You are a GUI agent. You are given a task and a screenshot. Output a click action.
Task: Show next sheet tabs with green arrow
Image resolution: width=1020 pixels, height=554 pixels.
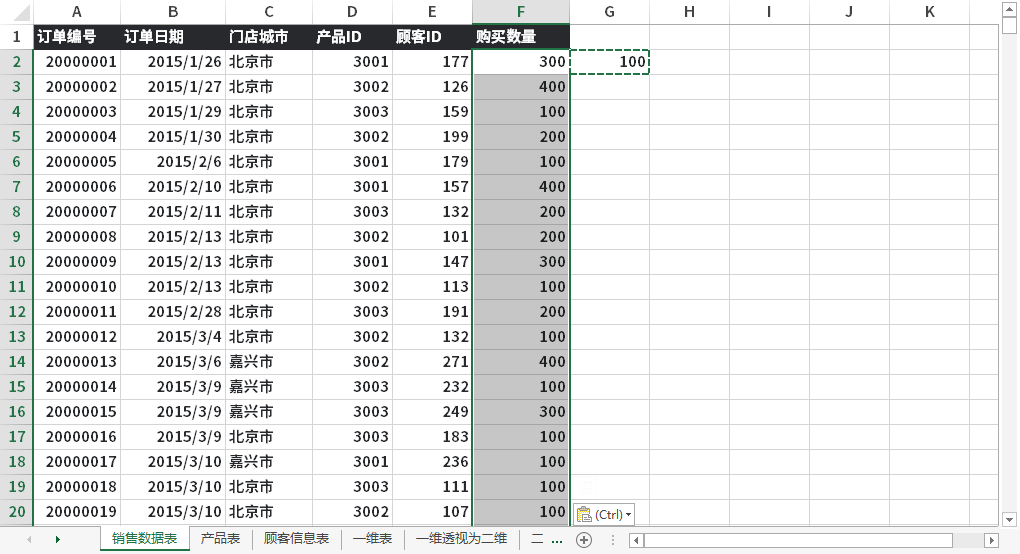coord(58,539)
